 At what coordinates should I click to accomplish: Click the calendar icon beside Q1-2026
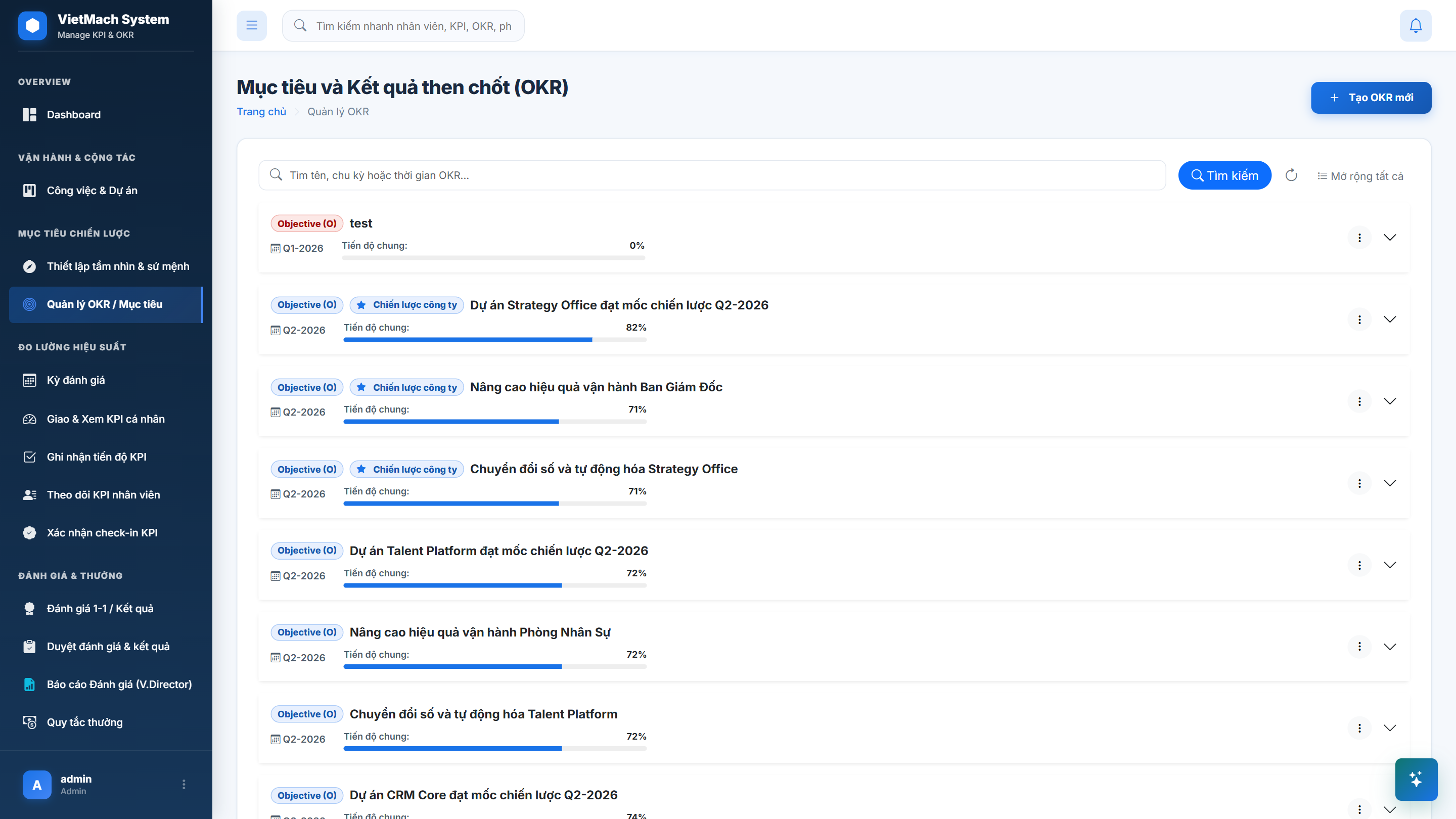275,249
